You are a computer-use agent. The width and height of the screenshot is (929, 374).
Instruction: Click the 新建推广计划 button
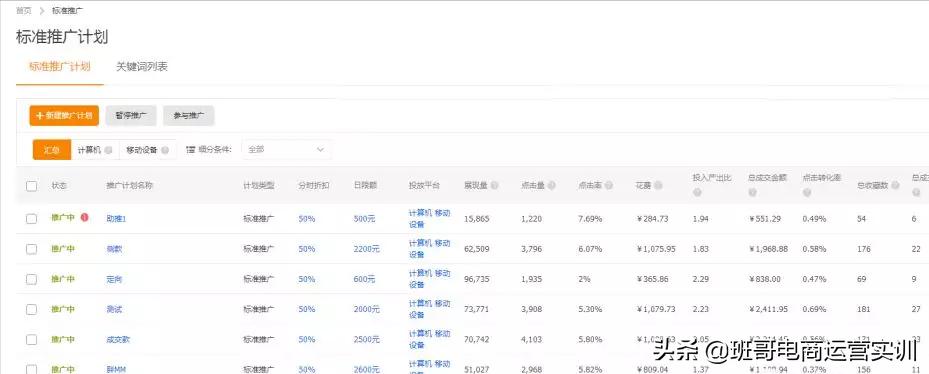[64, 116]
